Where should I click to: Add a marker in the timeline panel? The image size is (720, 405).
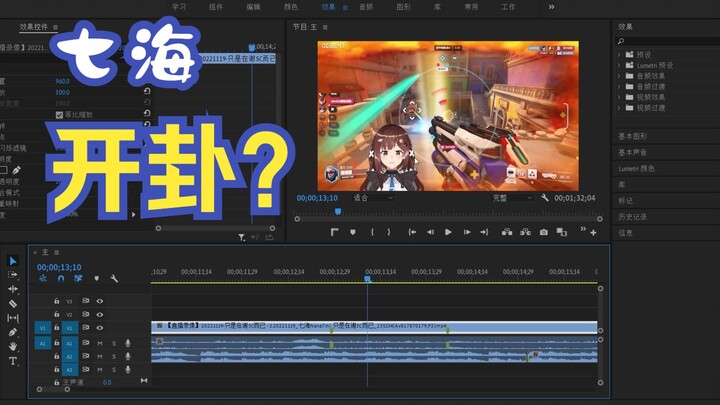[x=96, y=278]
